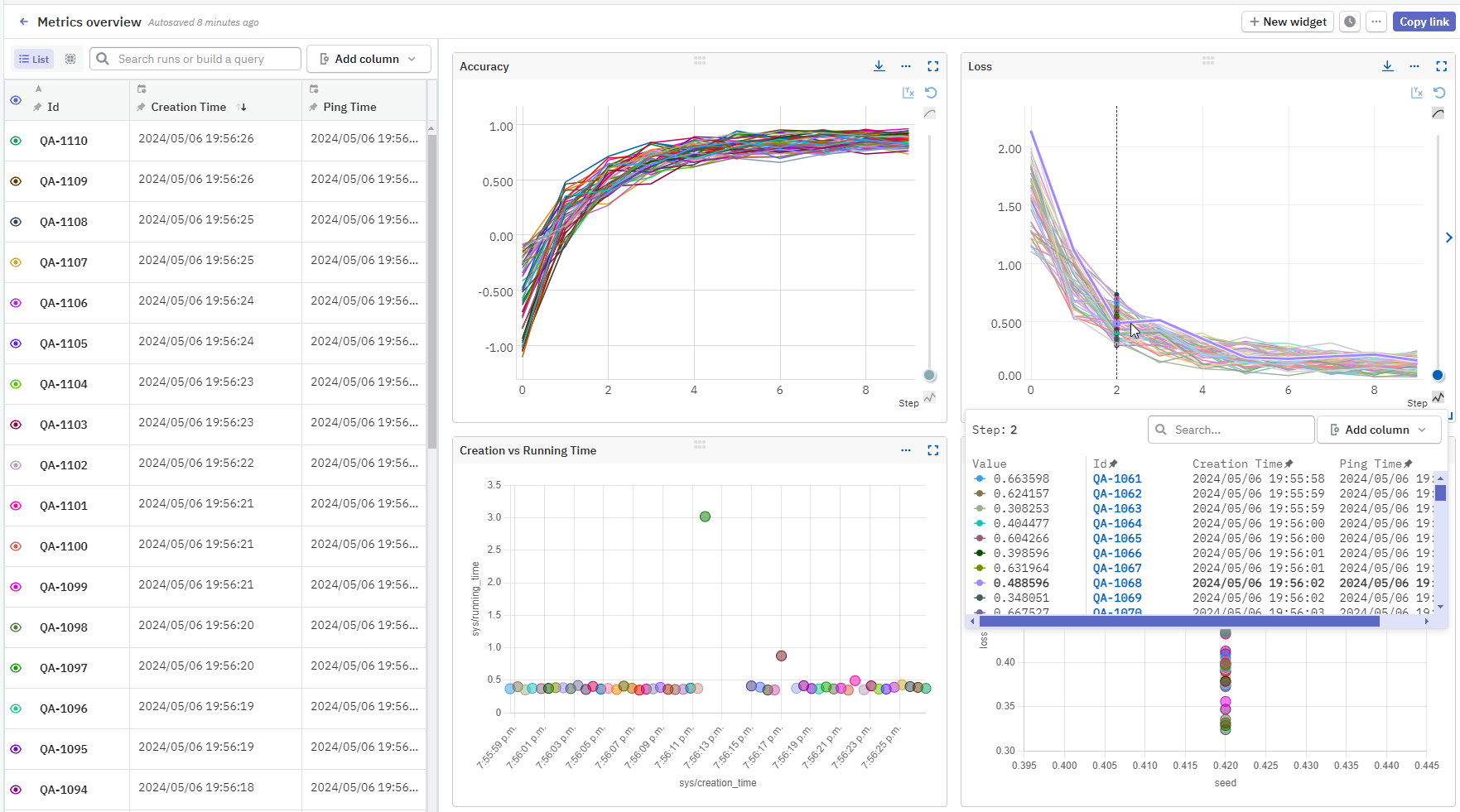Open run QA-1061 from the step table

(1116, 478)
